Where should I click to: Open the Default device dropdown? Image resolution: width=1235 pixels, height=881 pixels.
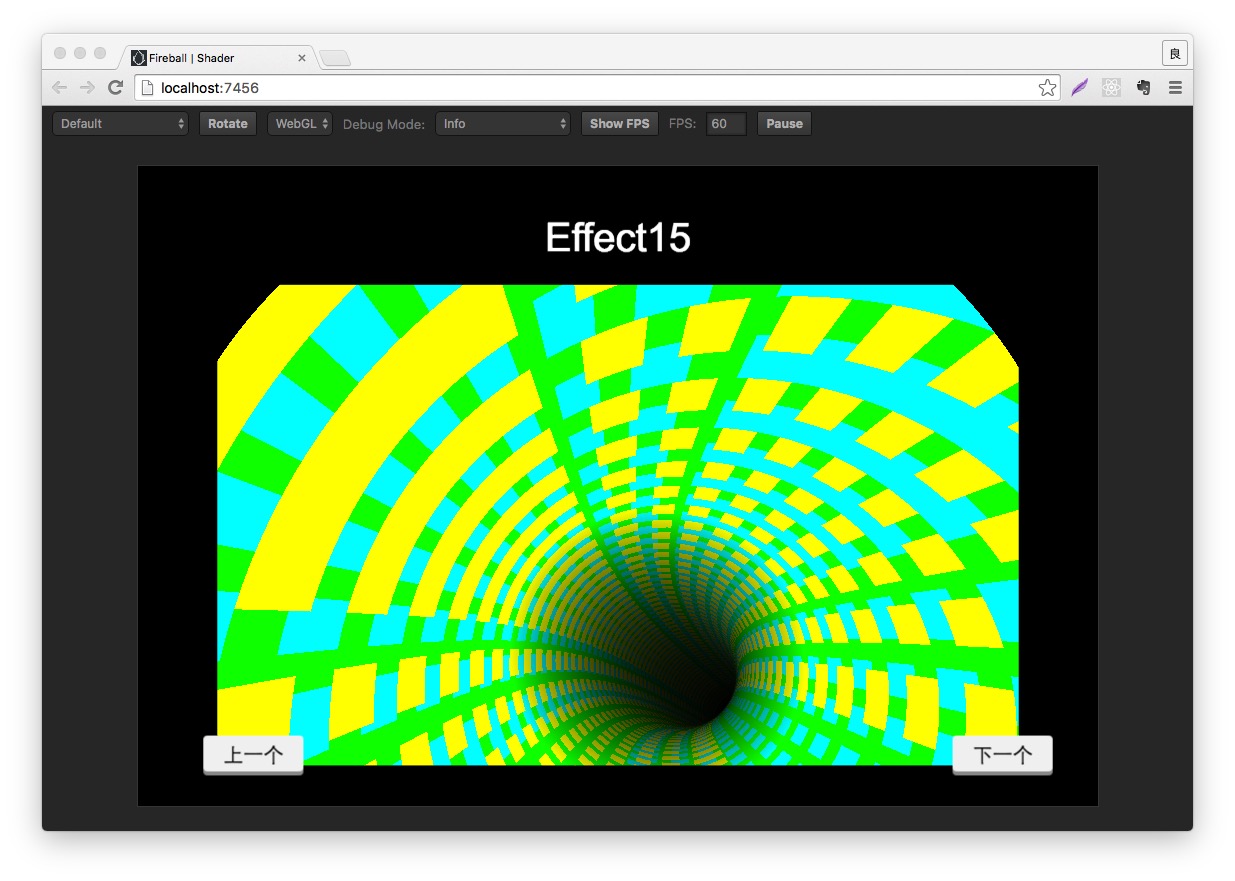[x=120, y=124]
